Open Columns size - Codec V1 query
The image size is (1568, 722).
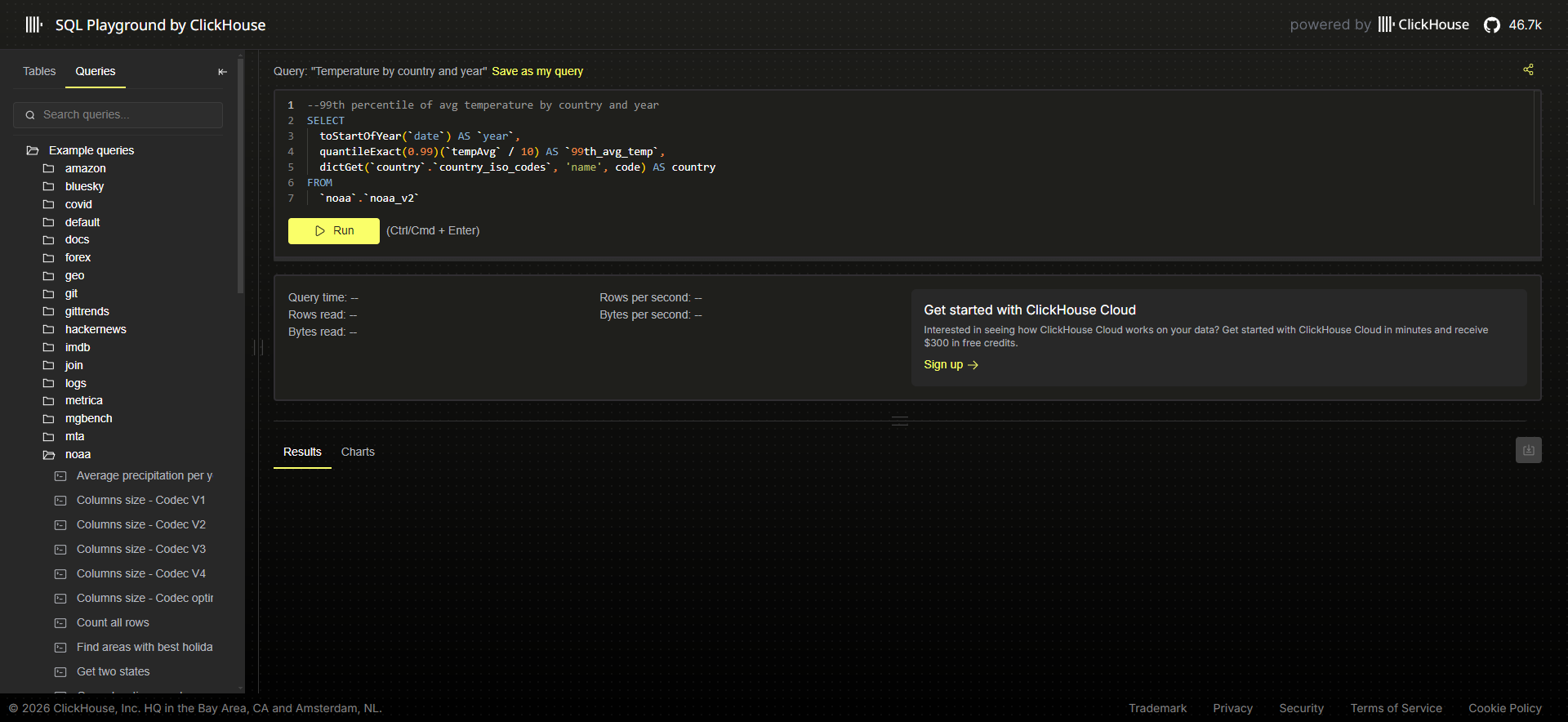click(141, 500)
